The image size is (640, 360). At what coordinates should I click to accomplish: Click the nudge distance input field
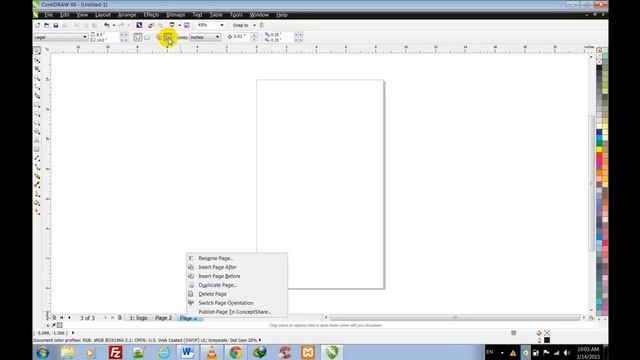coord(241,37)
